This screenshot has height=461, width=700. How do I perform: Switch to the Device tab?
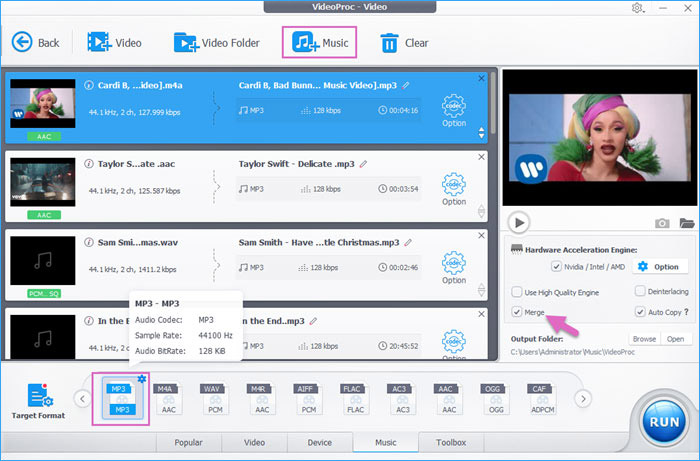[320, 442]
